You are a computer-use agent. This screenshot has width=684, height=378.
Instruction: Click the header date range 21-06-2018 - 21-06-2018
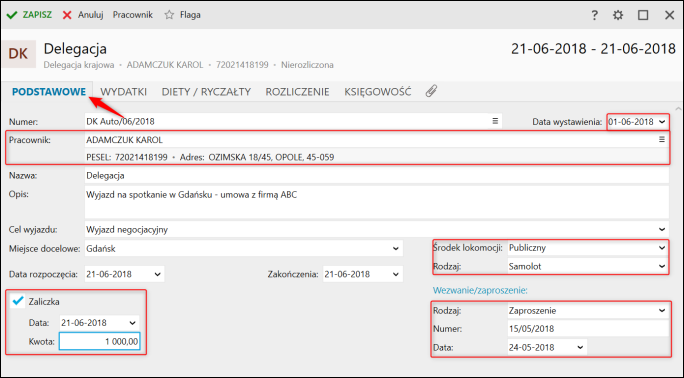coord(593,49)
